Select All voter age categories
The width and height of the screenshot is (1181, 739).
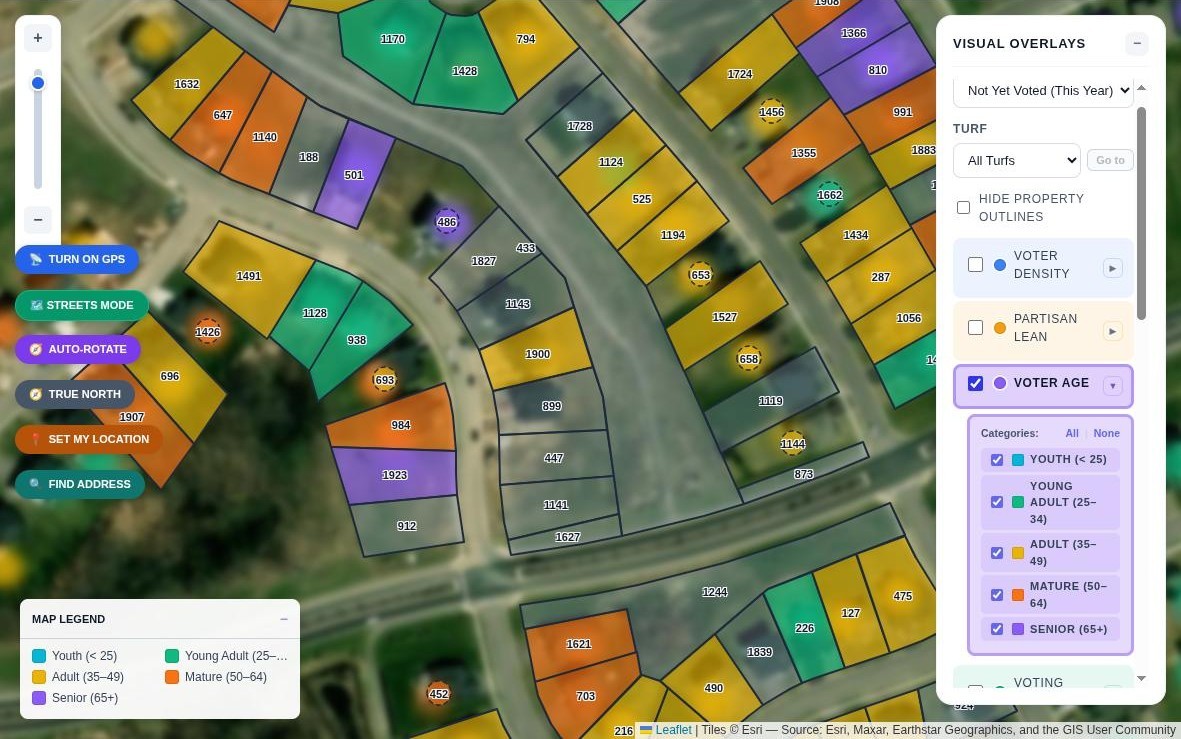1072,433
